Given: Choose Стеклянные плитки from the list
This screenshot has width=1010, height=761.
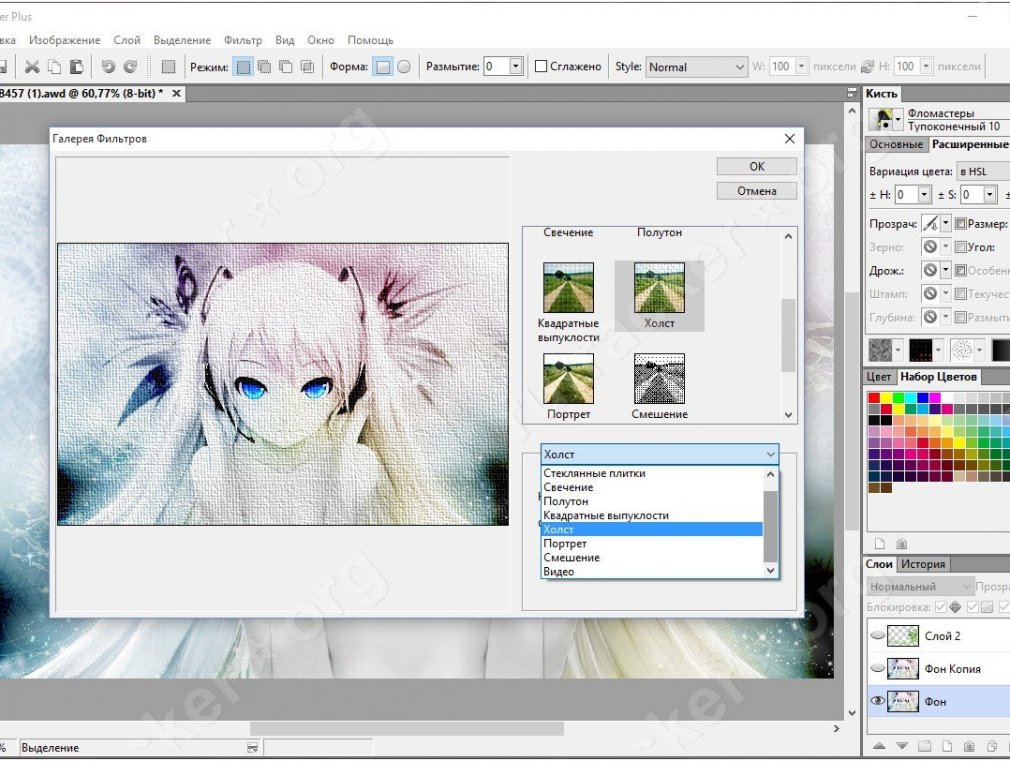Looking at the screenshot, I should [652, 473].
